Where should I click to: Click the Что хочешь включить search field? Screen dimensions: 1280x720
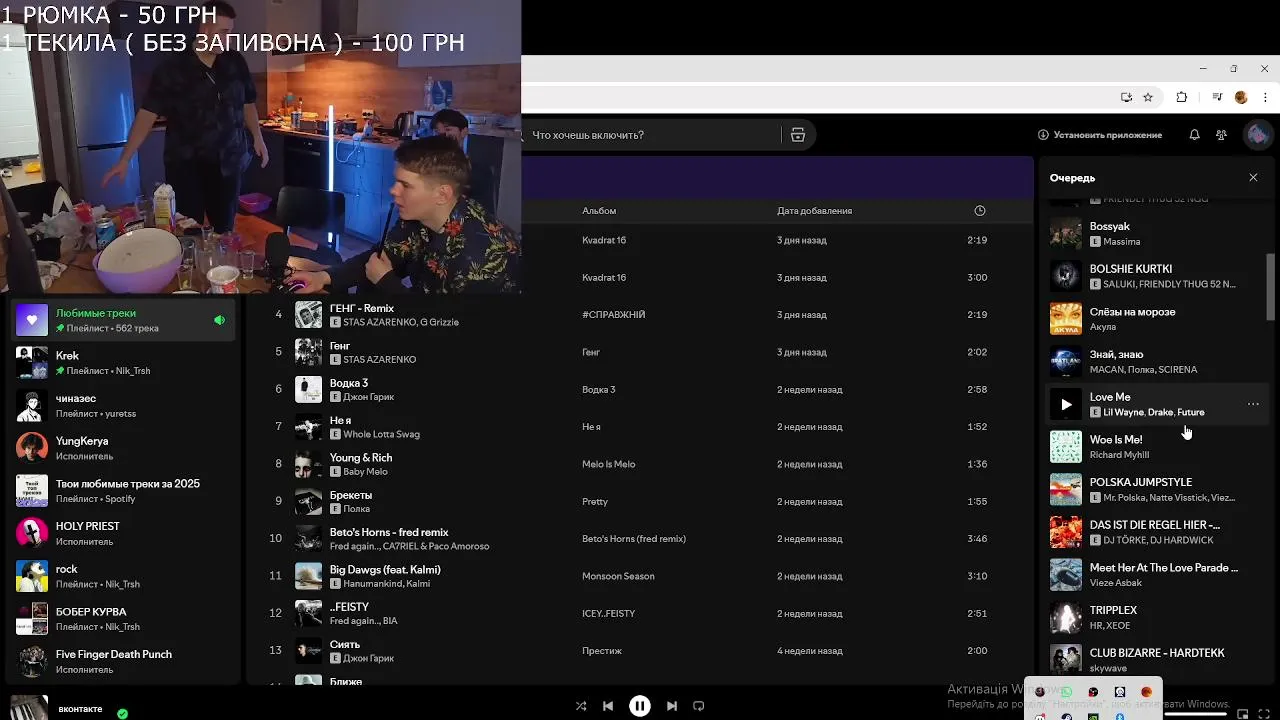click(x=652, y=135)
